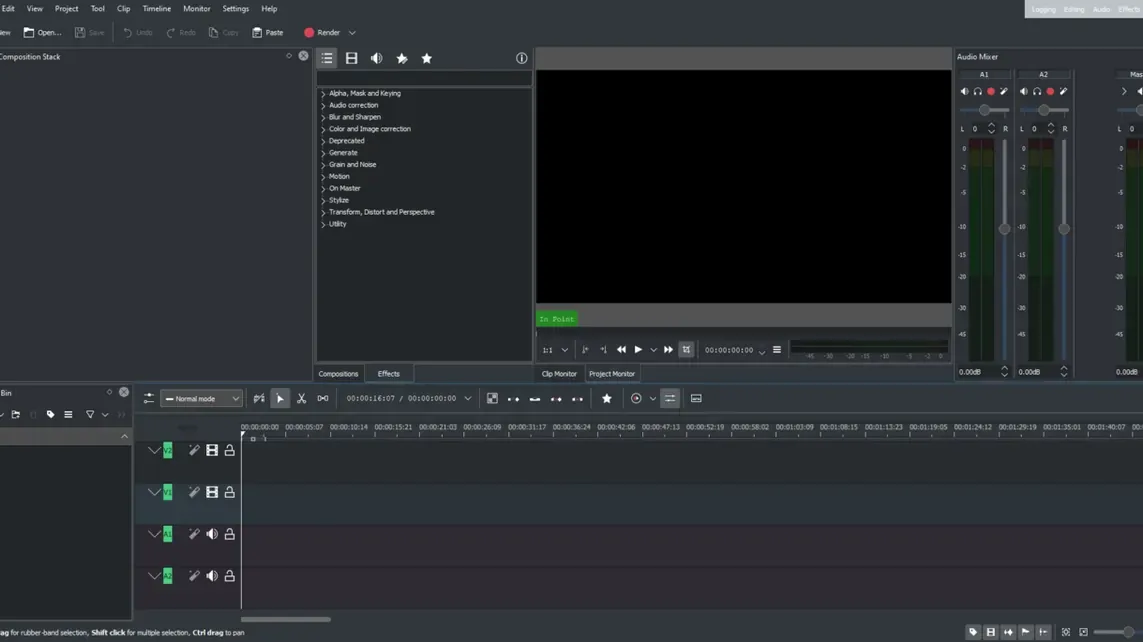1143x642 pixels.
Task: Show audio effects only in effects panel
Action: [x=376, y=58]
